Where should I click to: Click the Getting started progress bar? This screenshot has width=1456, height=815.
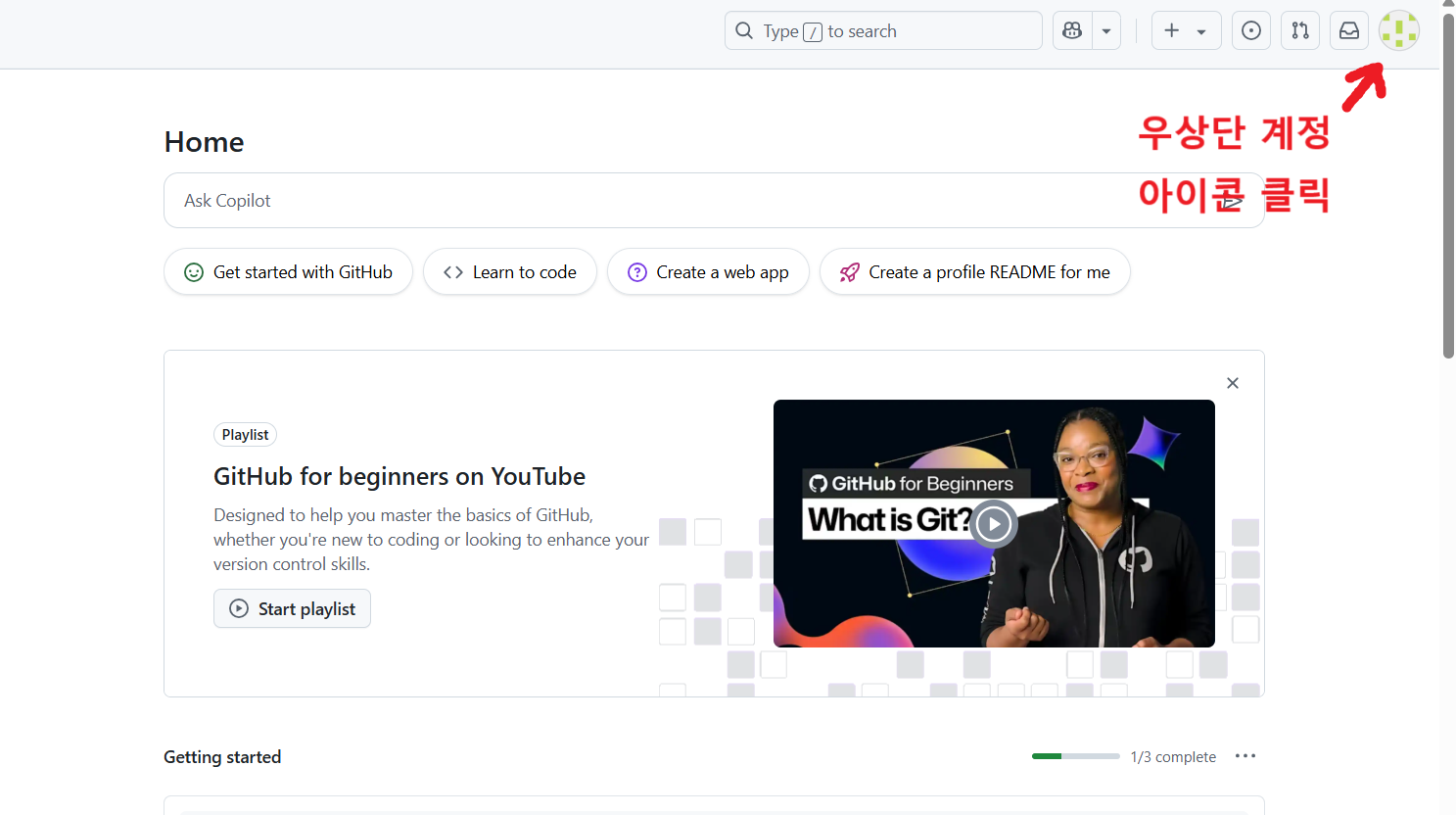(1075, 756)
